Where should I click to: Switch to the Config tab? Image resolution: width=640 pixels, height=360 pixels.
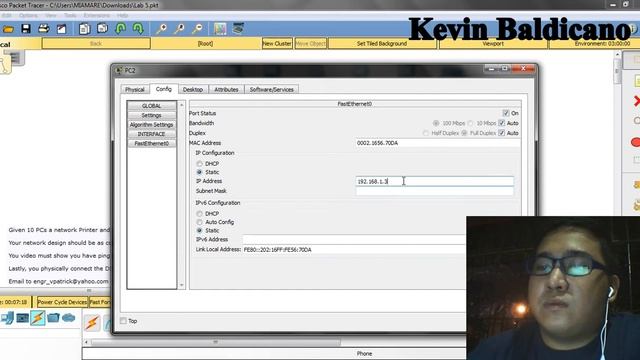tap(164, 89)
